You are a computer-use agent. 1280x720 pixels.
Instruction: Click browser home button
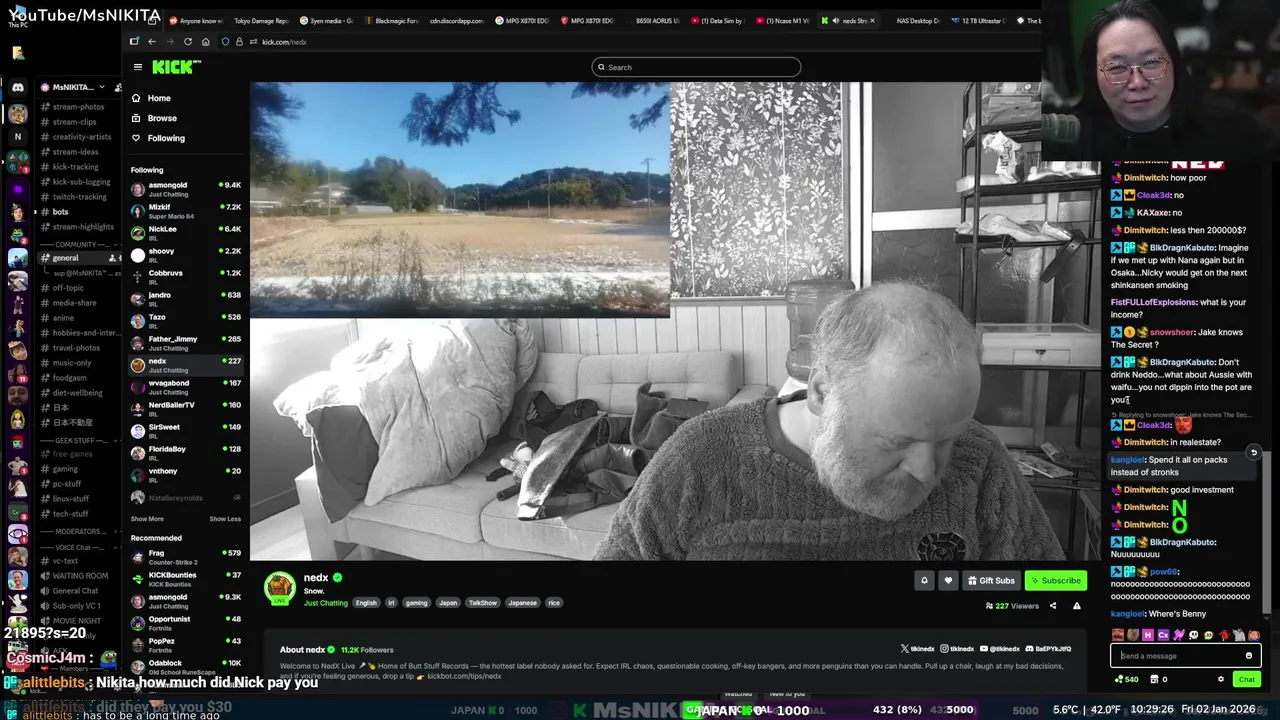click(x=205, y=41)
